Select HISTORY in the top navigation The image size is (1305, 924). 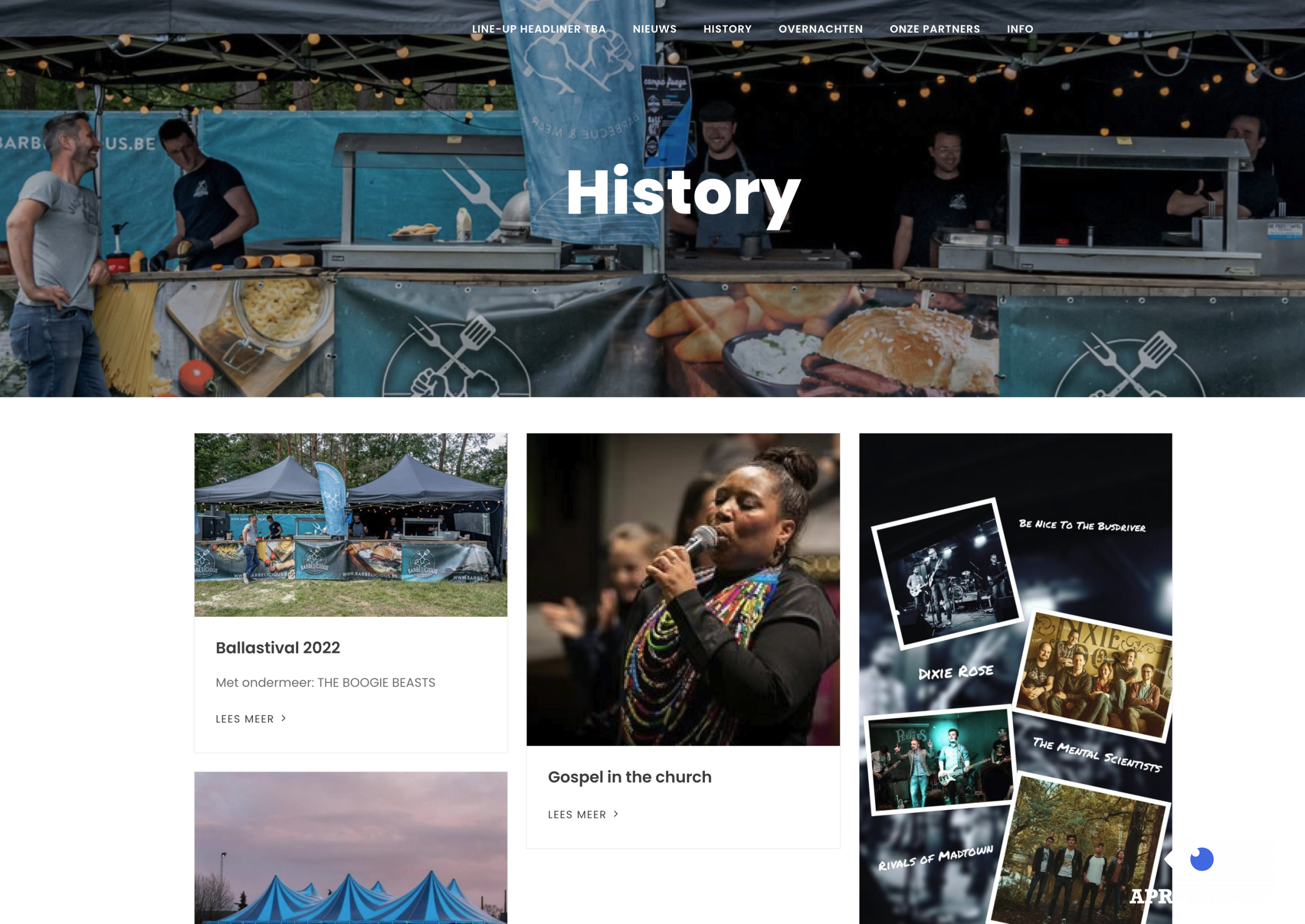coord(727,29)
